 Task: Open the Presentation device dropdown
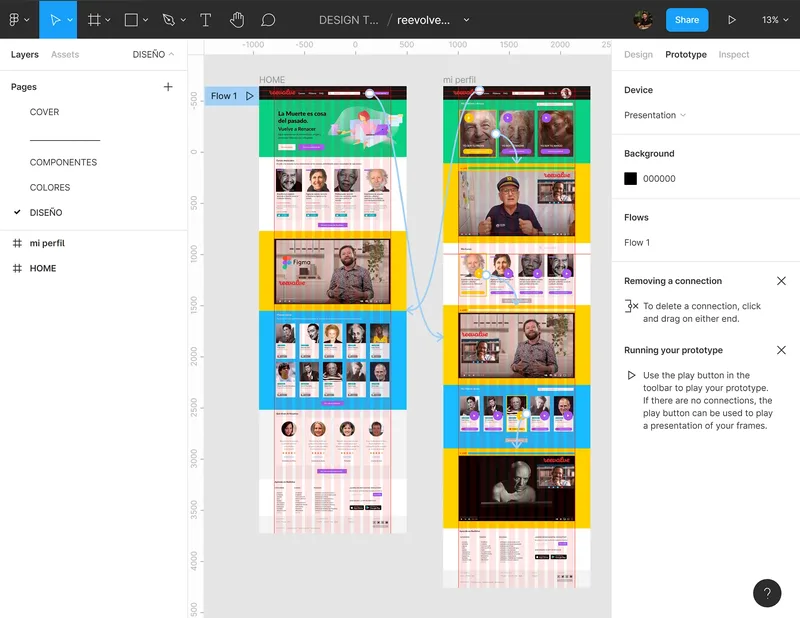[x=655, y=115]
